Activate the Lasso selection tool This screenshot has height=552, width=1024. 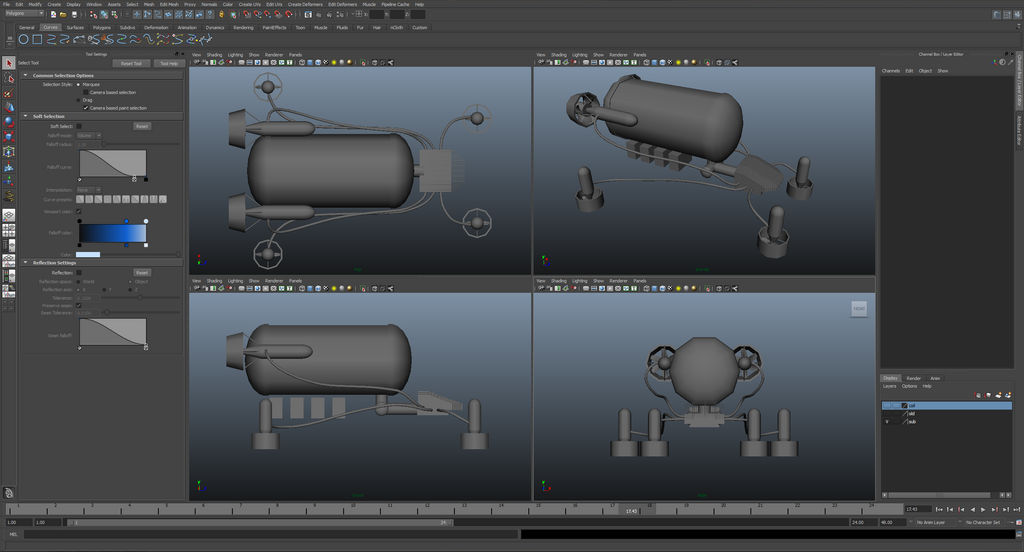(8, 78)
